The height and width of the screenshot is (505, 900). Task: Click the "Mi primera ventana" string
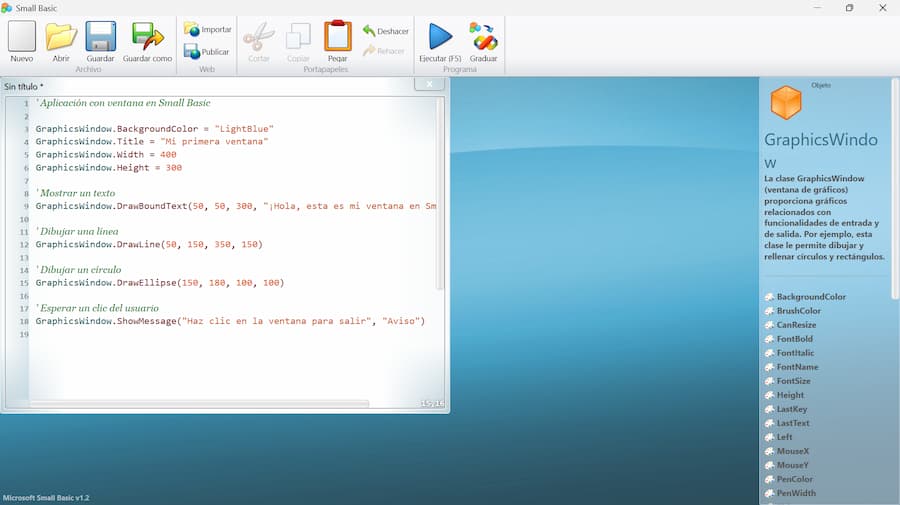pos(214,141)
